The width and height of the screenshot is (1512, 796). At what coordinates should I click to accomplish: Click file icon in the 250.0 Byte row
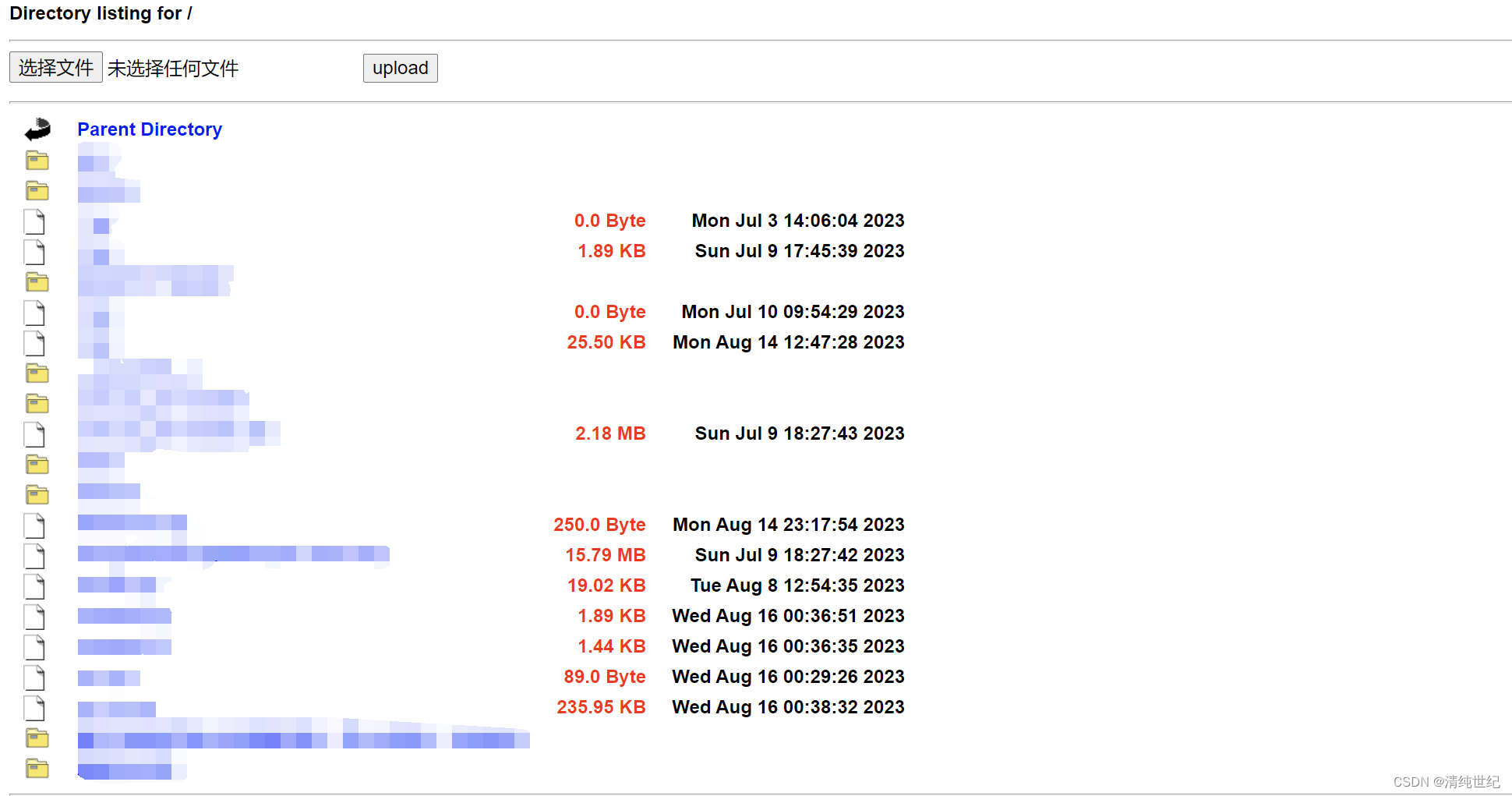(x=35, y=525)
